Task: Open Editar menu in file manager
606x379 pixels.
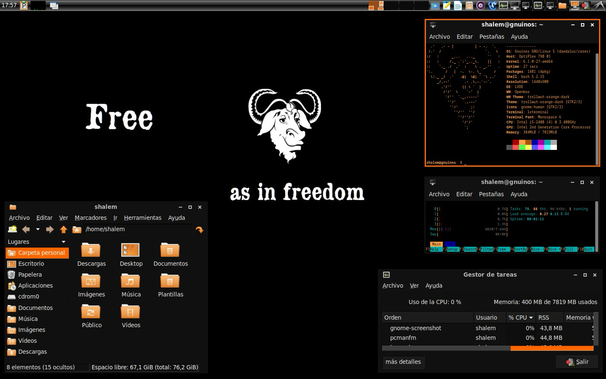Action: (44, 218)
